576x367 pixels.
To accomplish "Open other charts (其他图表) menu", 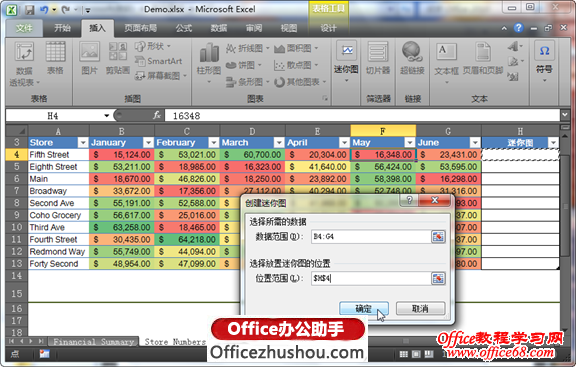I will pos(300,82).
